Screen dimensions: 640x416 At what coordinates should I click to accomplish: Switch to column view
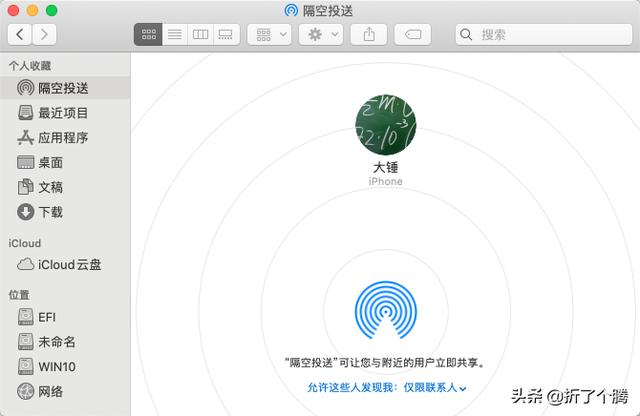(200, 35)
